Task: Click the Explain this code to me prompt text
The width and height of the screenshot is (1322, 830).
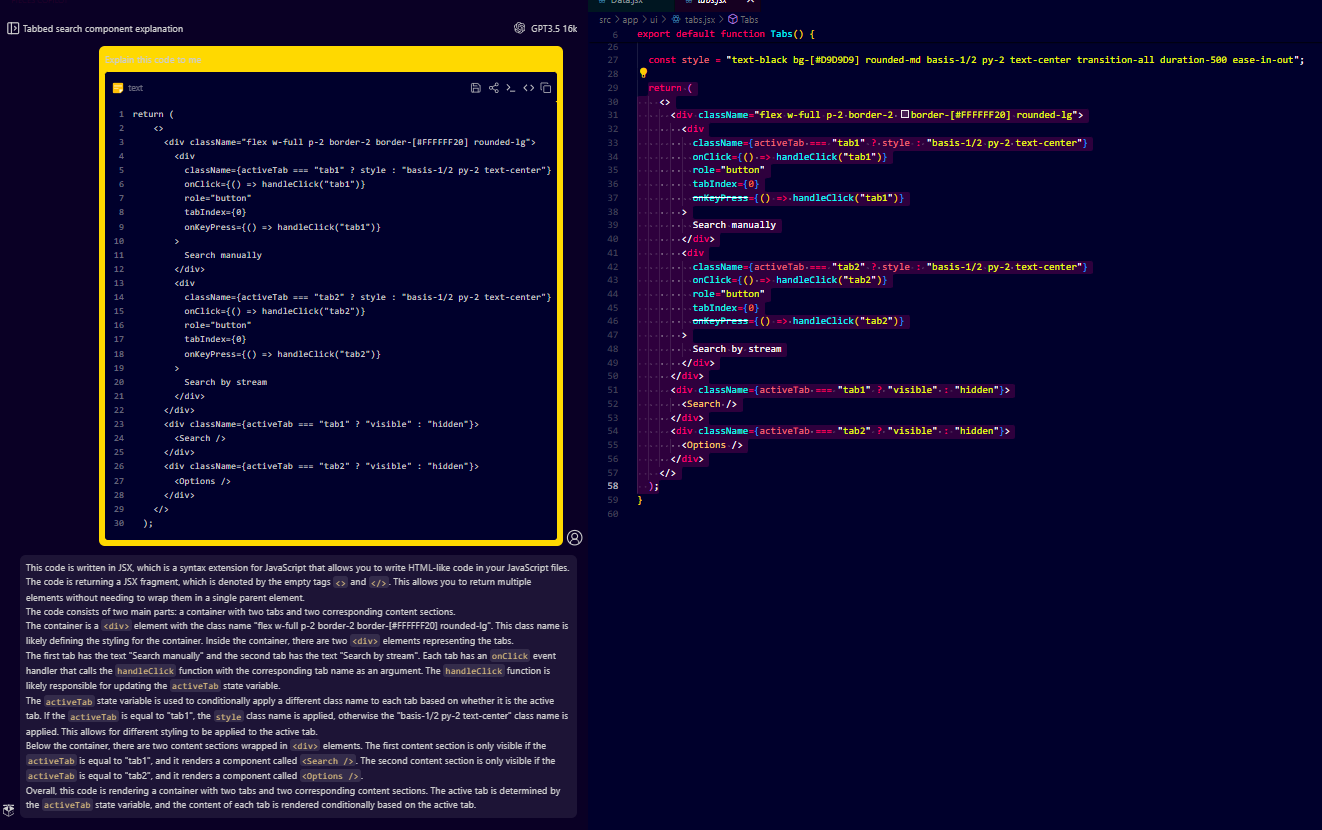Action: (x=153, y=61)
